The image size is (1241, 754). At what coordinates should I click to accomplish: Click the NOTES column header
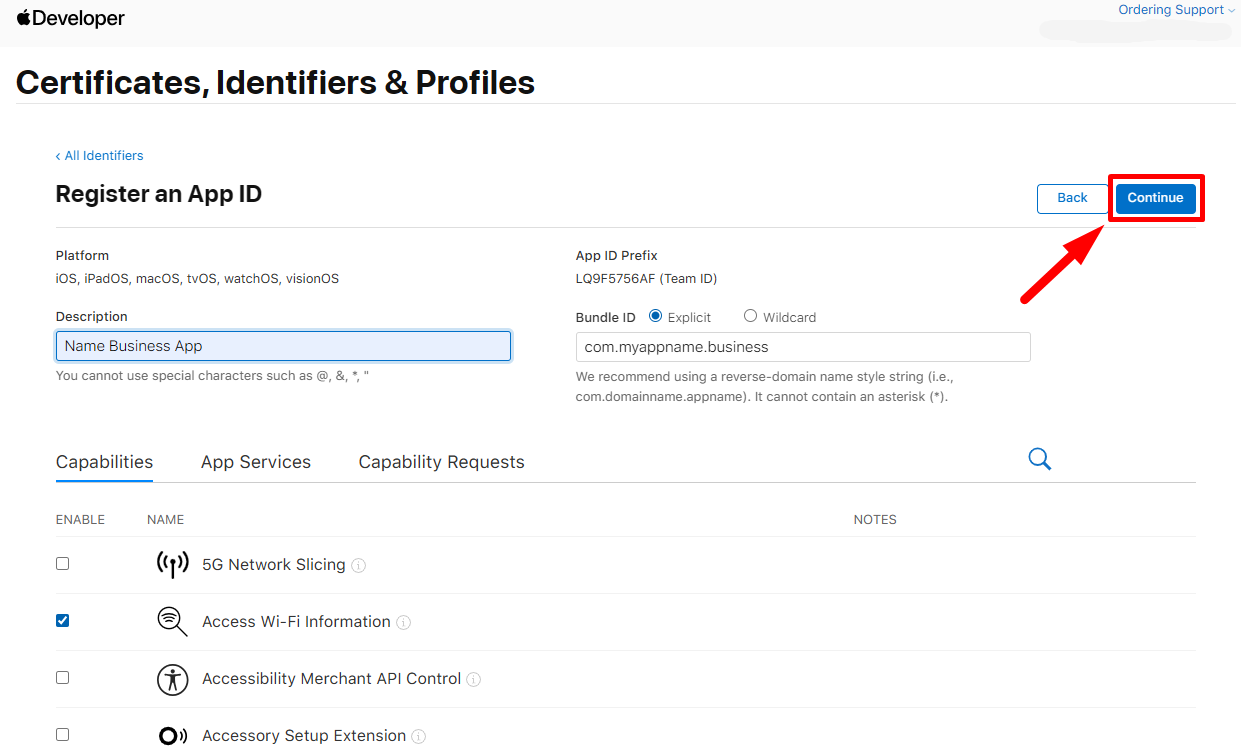pyautogui.click(x=875, y=520)
